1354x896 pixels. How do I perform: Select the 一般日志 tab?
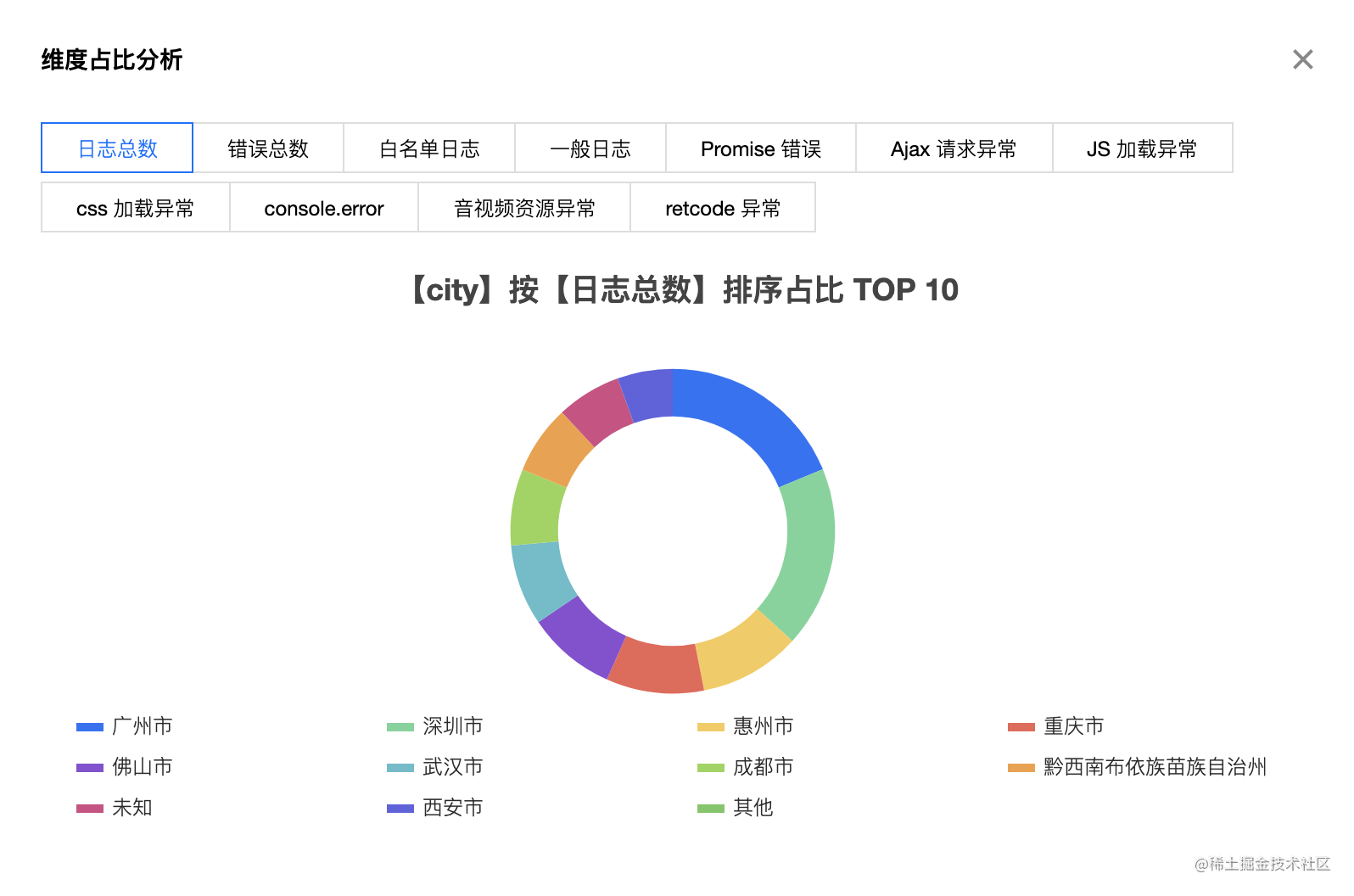[590, 148]
